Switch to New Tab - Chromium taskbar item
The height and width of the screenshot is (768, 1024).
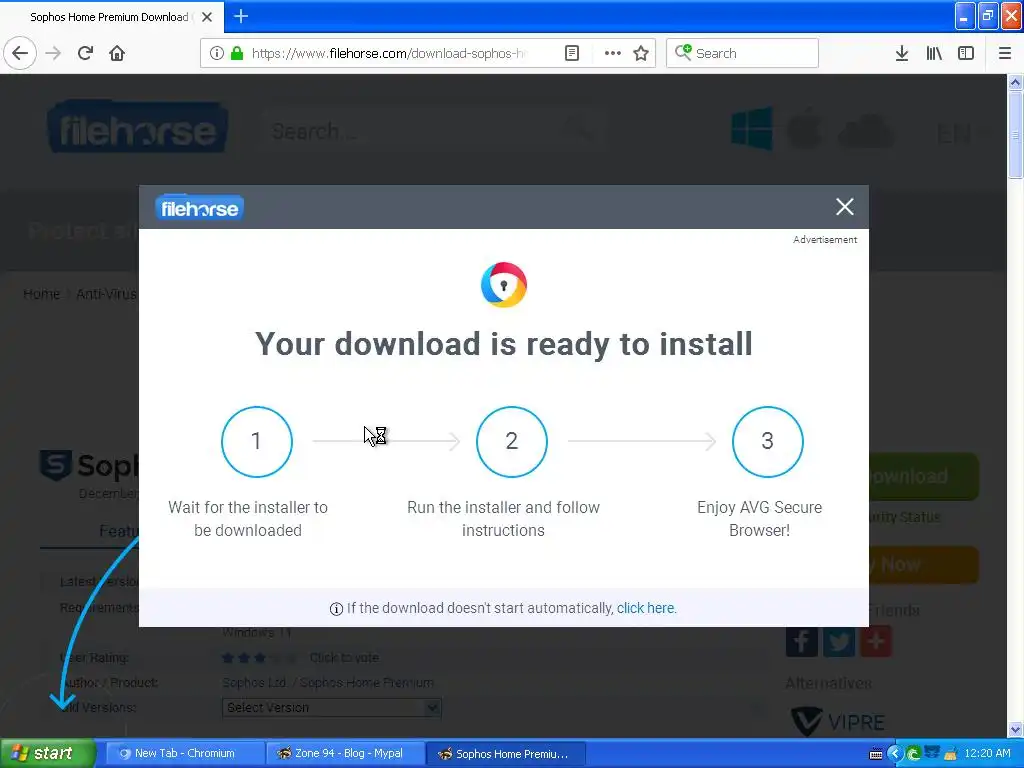[185, 753]
